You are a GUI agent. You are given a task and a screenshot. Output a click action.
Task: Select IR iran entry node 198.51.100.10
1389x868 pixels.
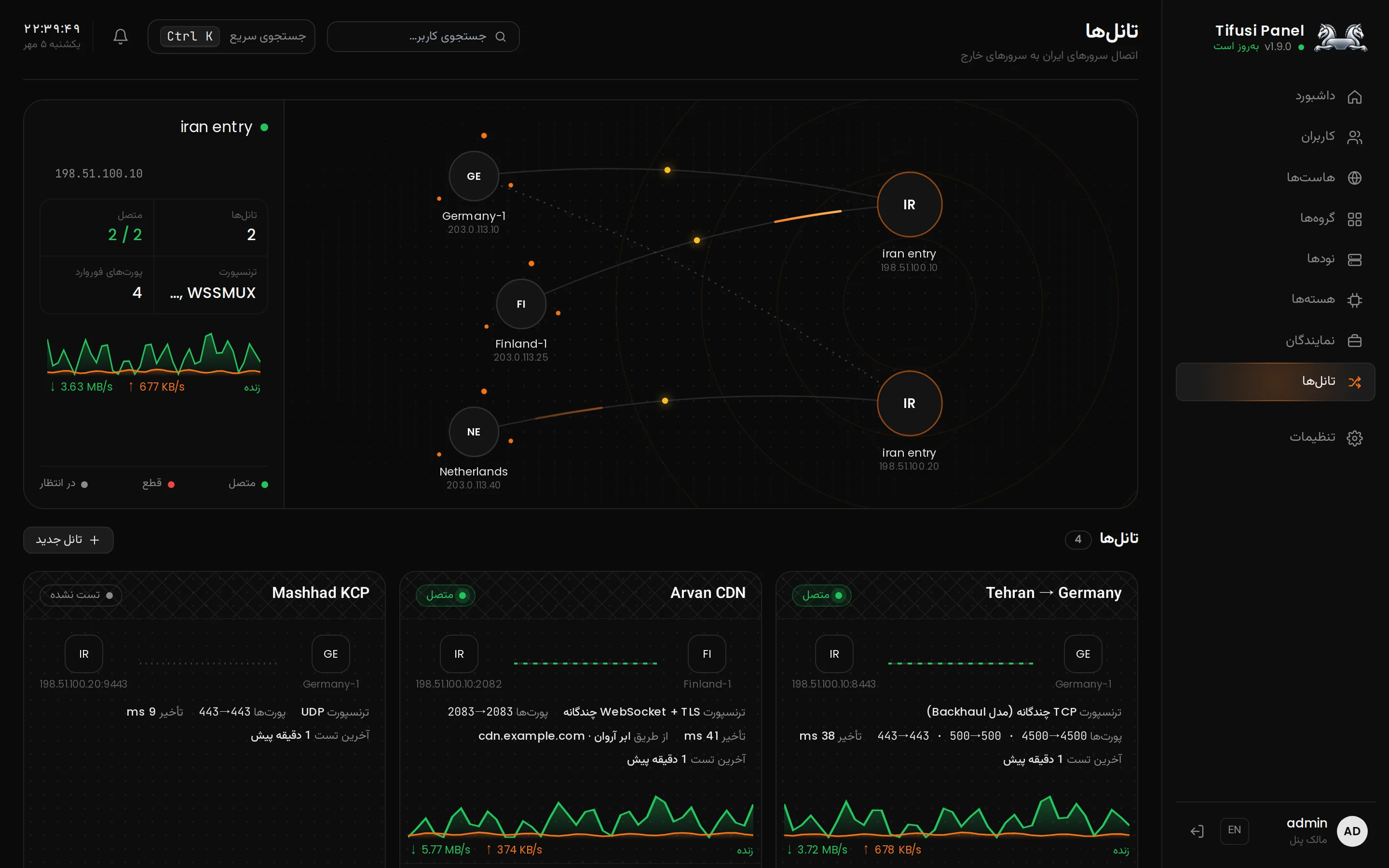(909, 204)
